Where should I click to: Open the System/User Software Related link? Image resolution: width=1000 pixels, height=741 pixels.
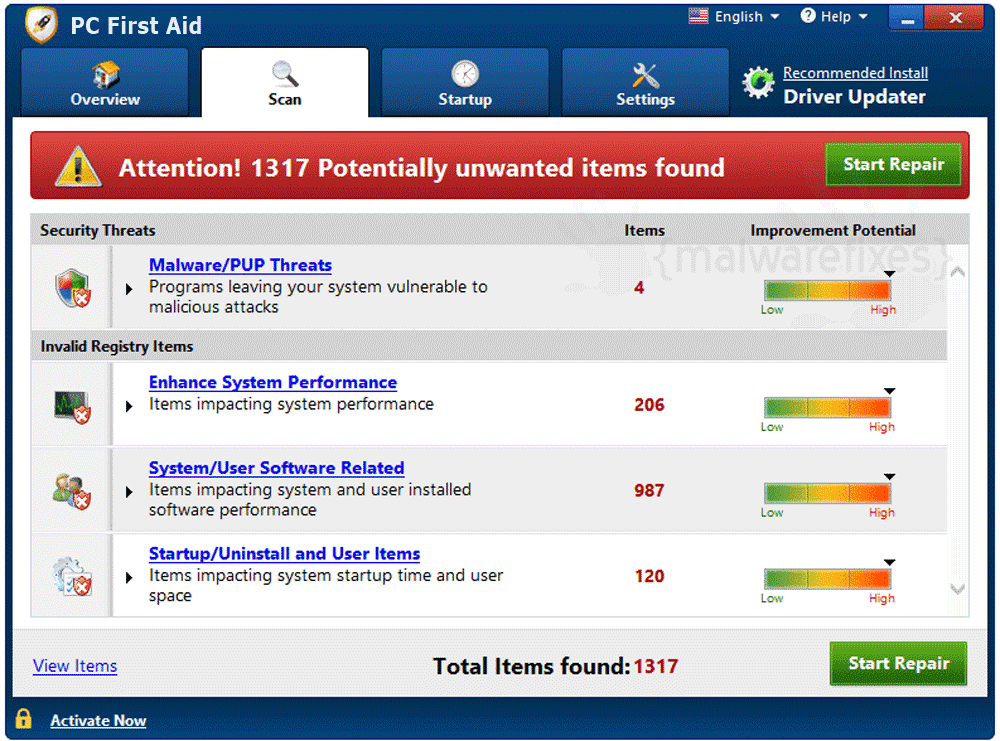[277, 468]
